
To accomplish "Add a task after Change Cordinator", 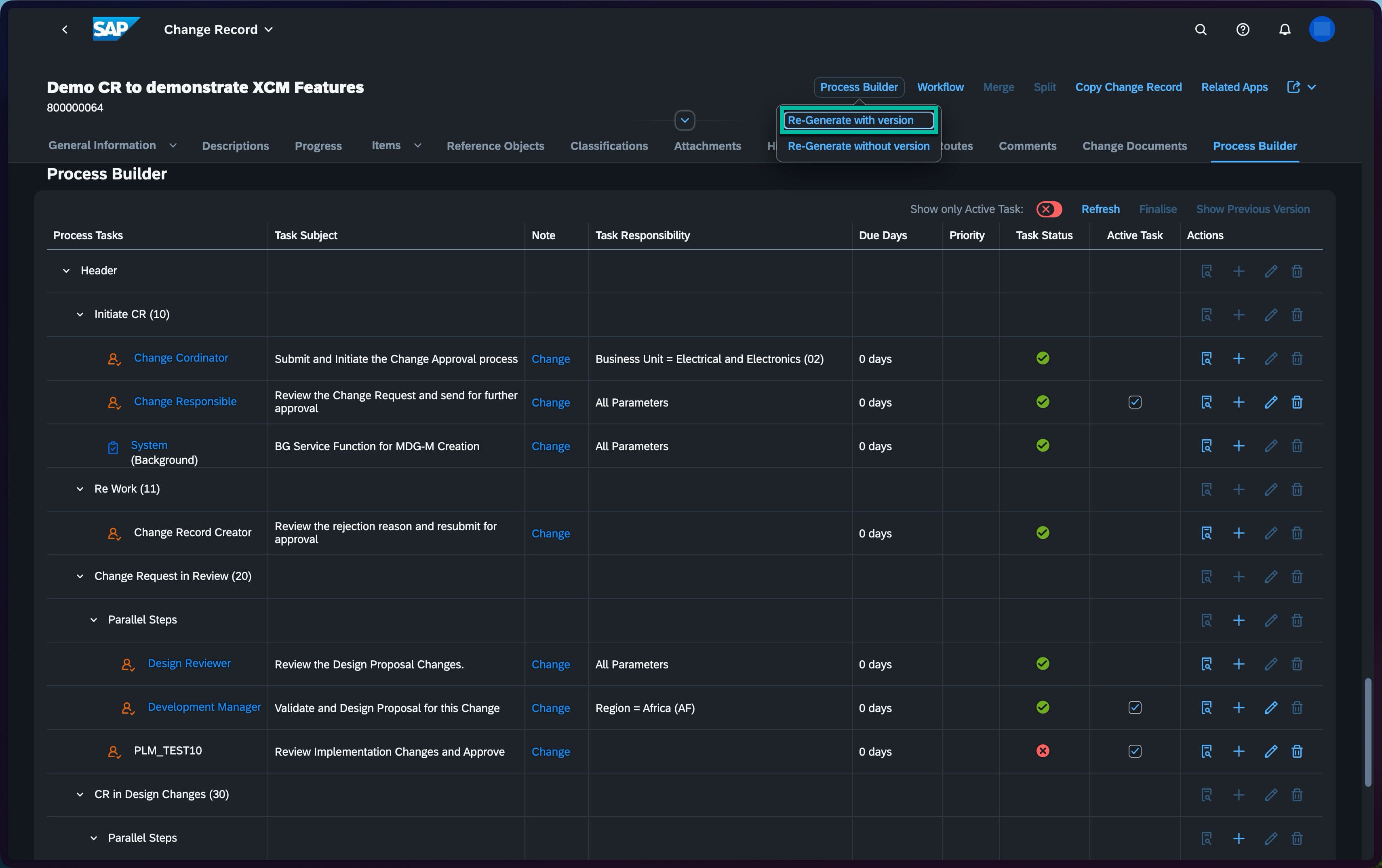I will (x=1239, y=358).
